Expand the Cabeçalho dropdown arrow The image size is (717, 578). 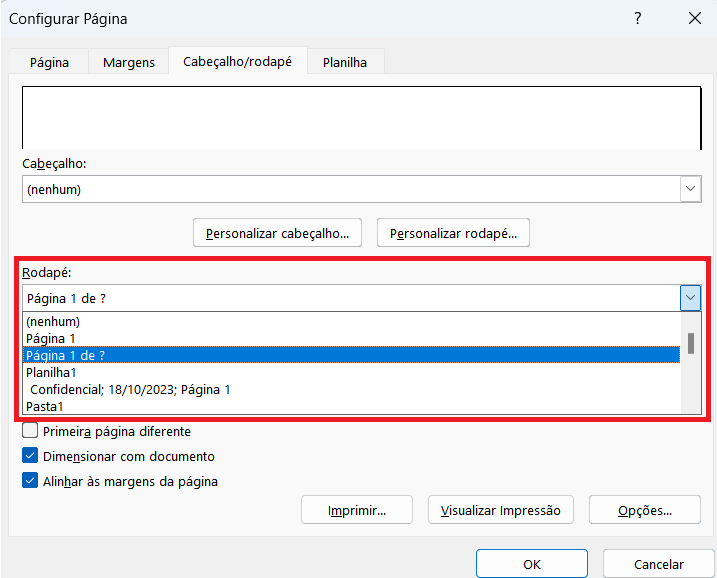coord(690,189)
